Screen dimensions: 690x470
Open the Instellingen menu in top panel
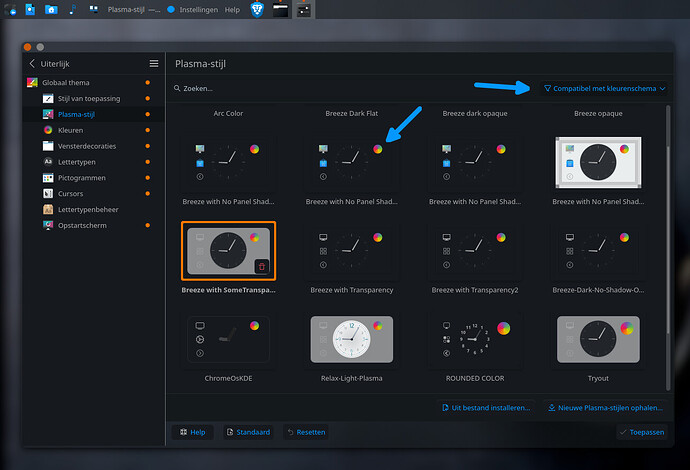198,10
